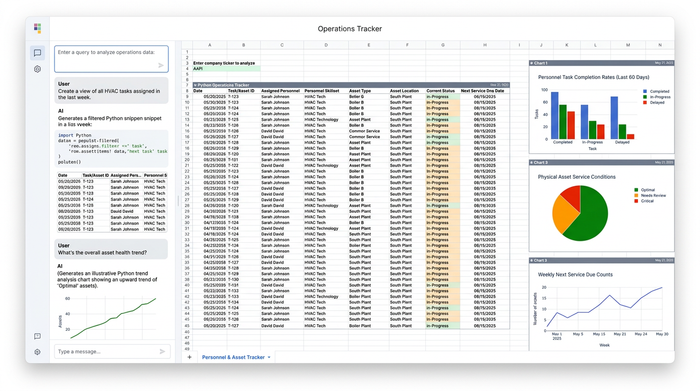Click the 'Asset Location' column header
The image size is (700, 391).
(404, 91)
